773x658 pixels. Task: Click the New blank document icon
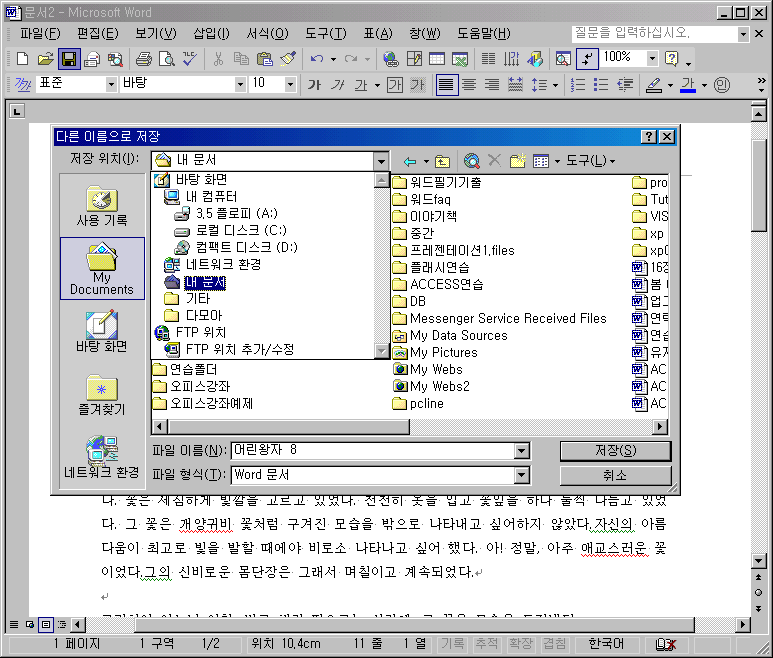click(22, 59)
